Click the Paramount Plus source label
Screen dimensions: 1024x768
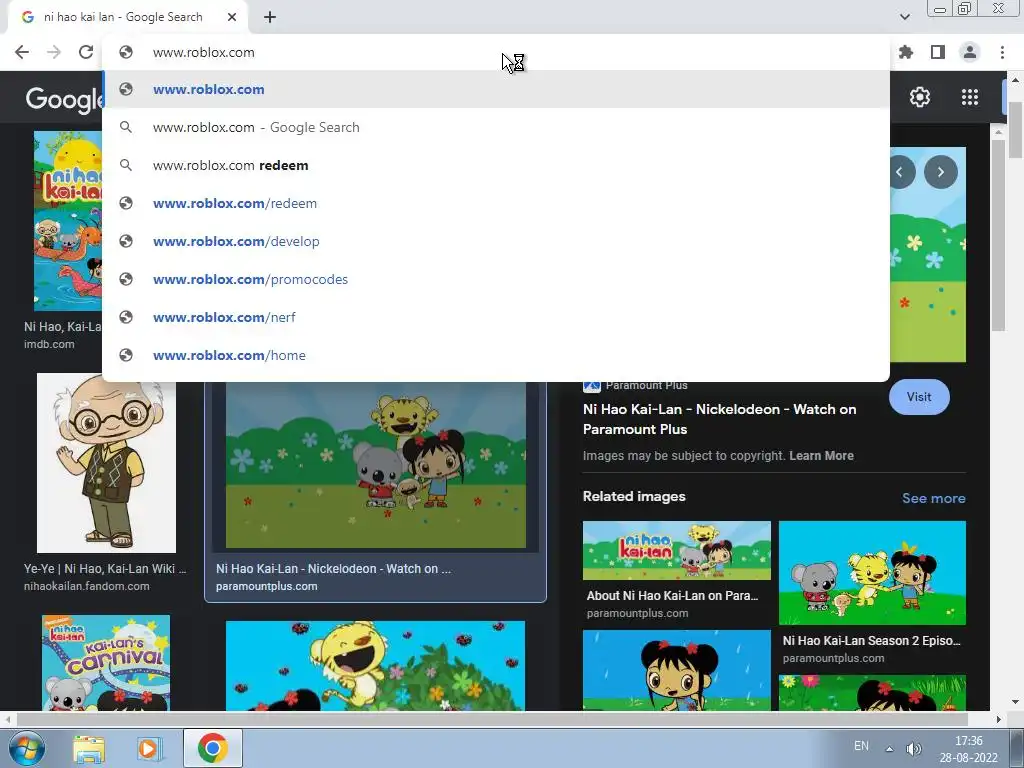(647, 385)
